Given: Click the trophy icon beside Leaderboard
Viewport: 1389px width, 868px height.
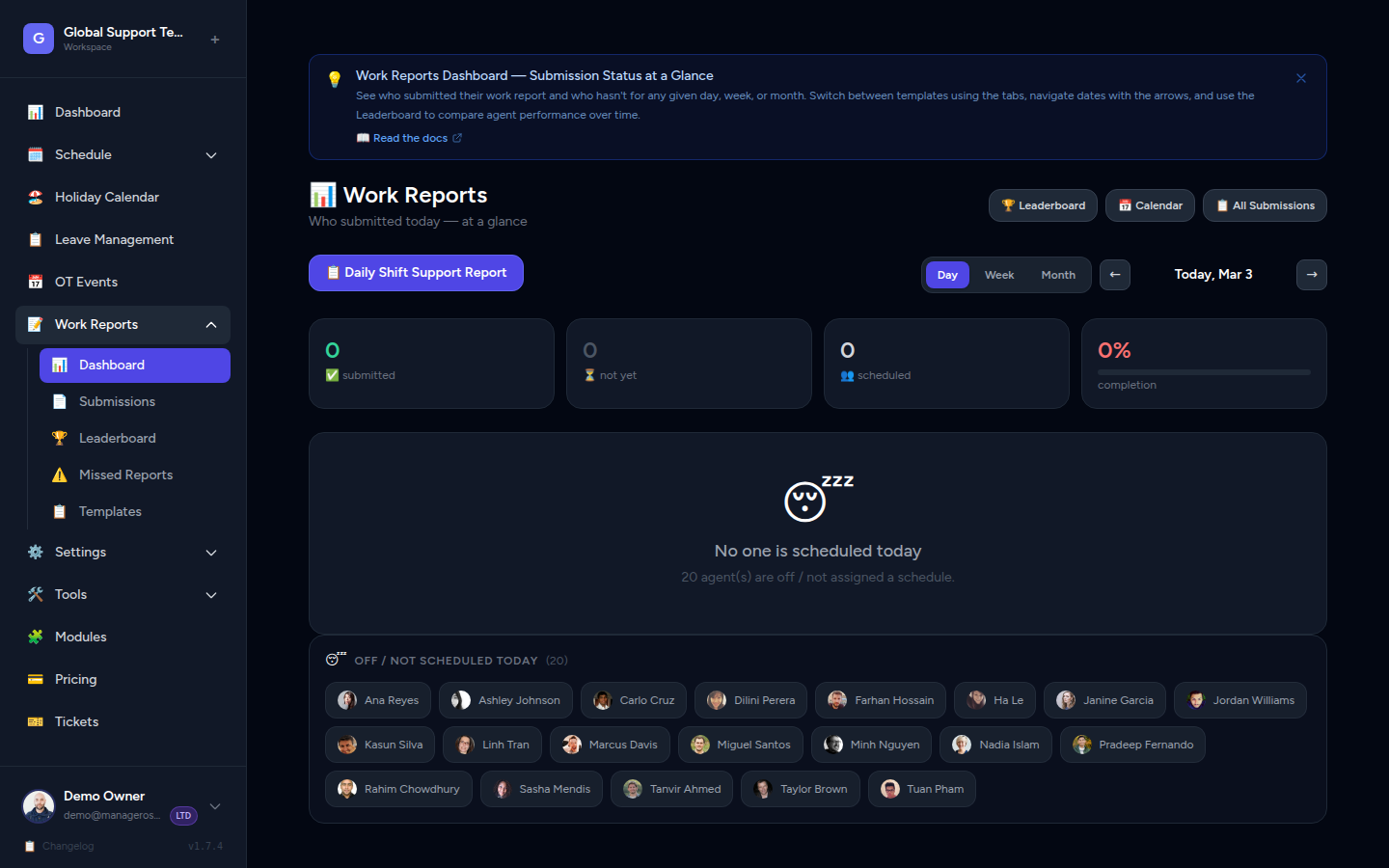Looking at the screenshot, I should click(x=58, y=438).
